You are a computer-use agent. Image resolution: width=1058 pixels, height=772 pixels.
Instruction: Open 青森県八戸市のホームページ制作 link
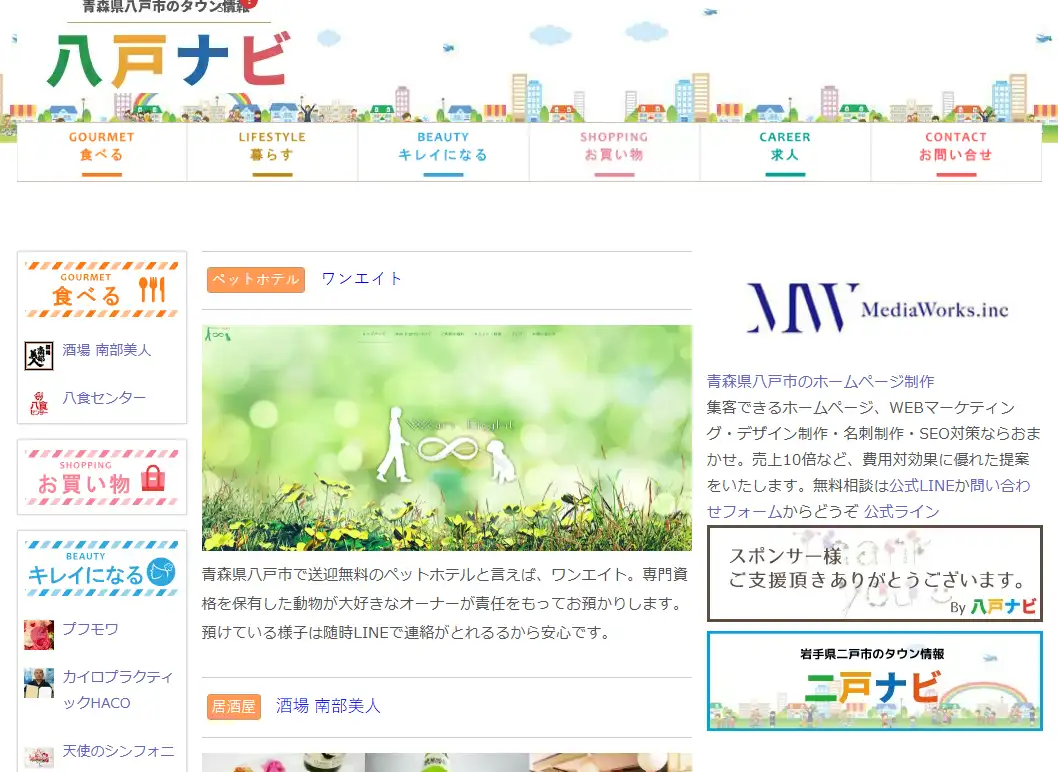(820, 381)
